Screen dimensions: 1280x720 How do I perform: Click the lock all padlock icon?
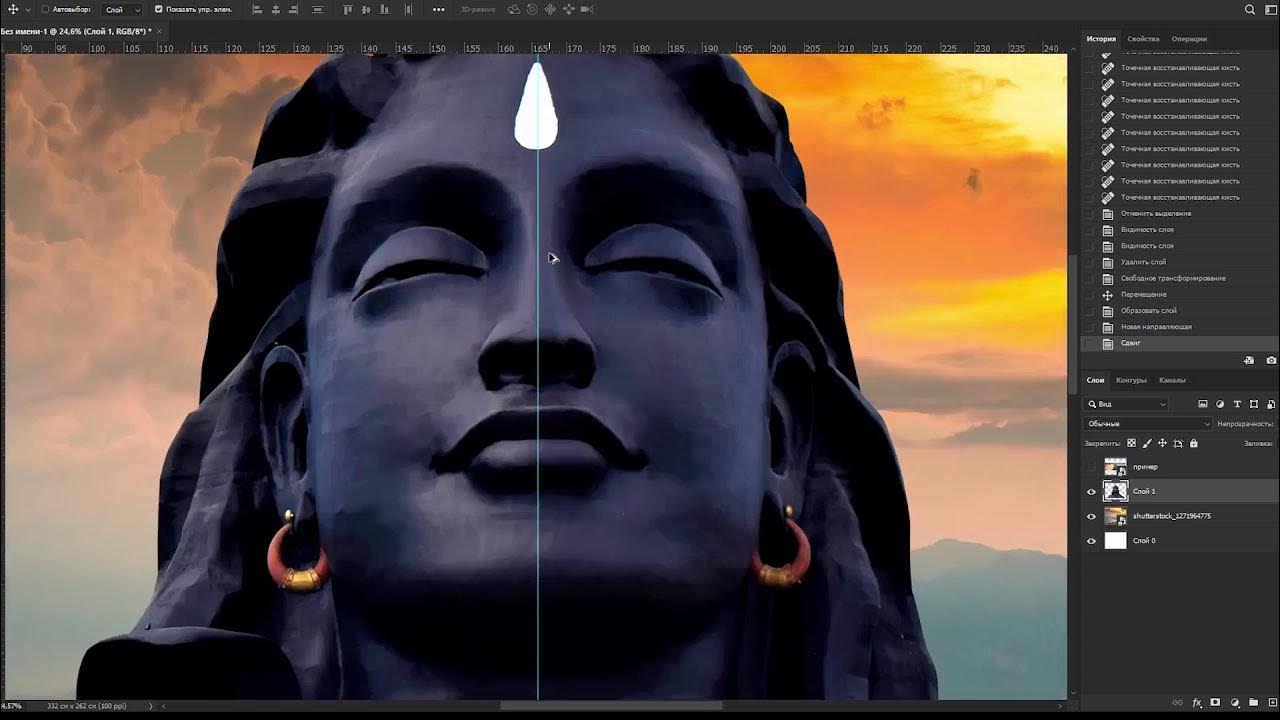click(x=1193, y=443)
